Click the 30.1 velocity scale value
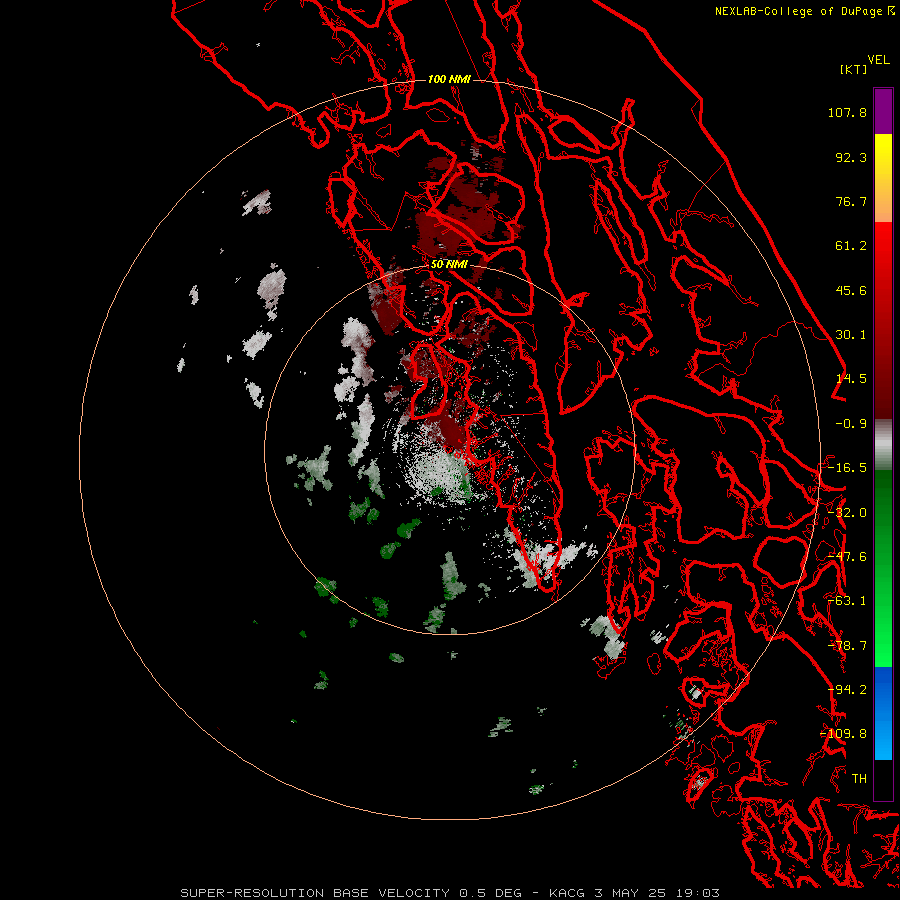900x900 pixels. 851,335
